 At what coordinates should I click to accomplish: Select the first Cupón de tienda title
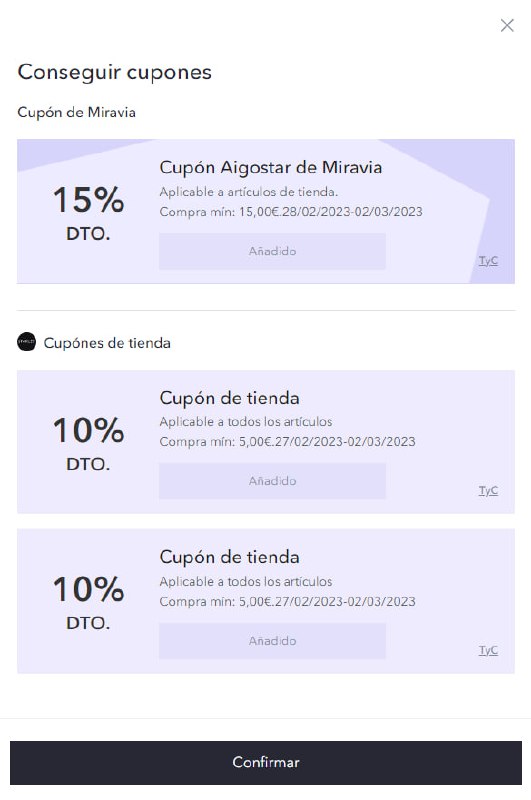pos(230,398)
